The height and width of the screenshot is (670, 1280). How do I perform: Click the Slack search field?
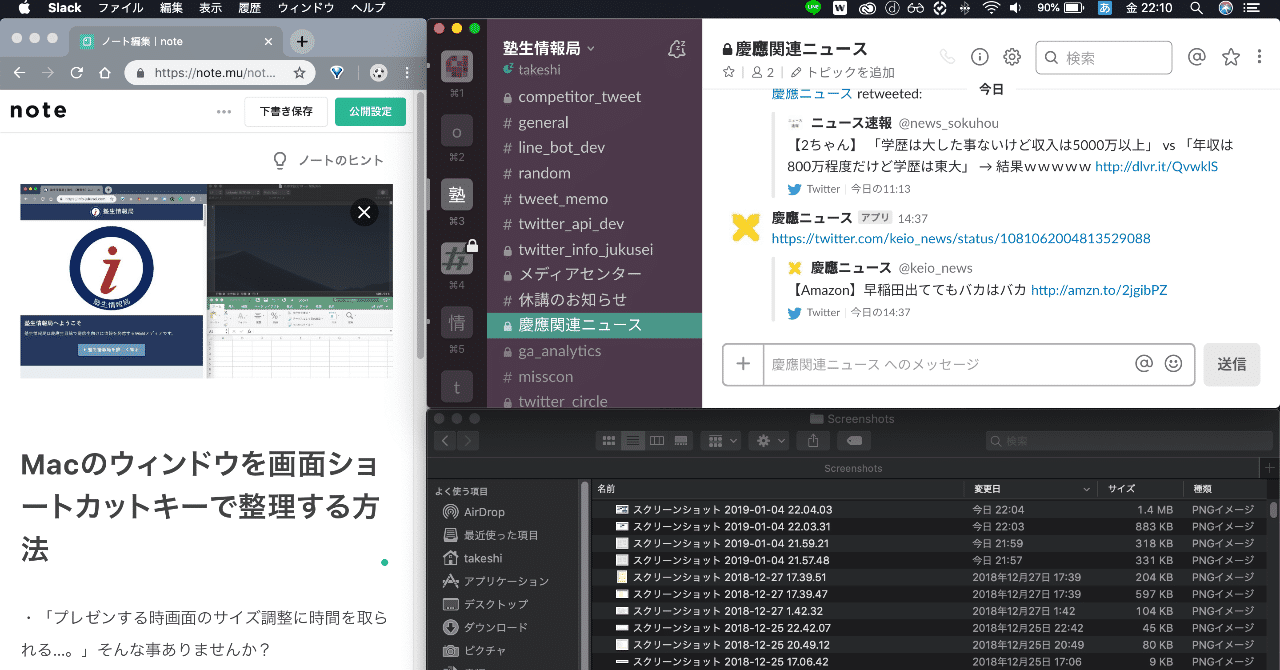point(1103,58)
